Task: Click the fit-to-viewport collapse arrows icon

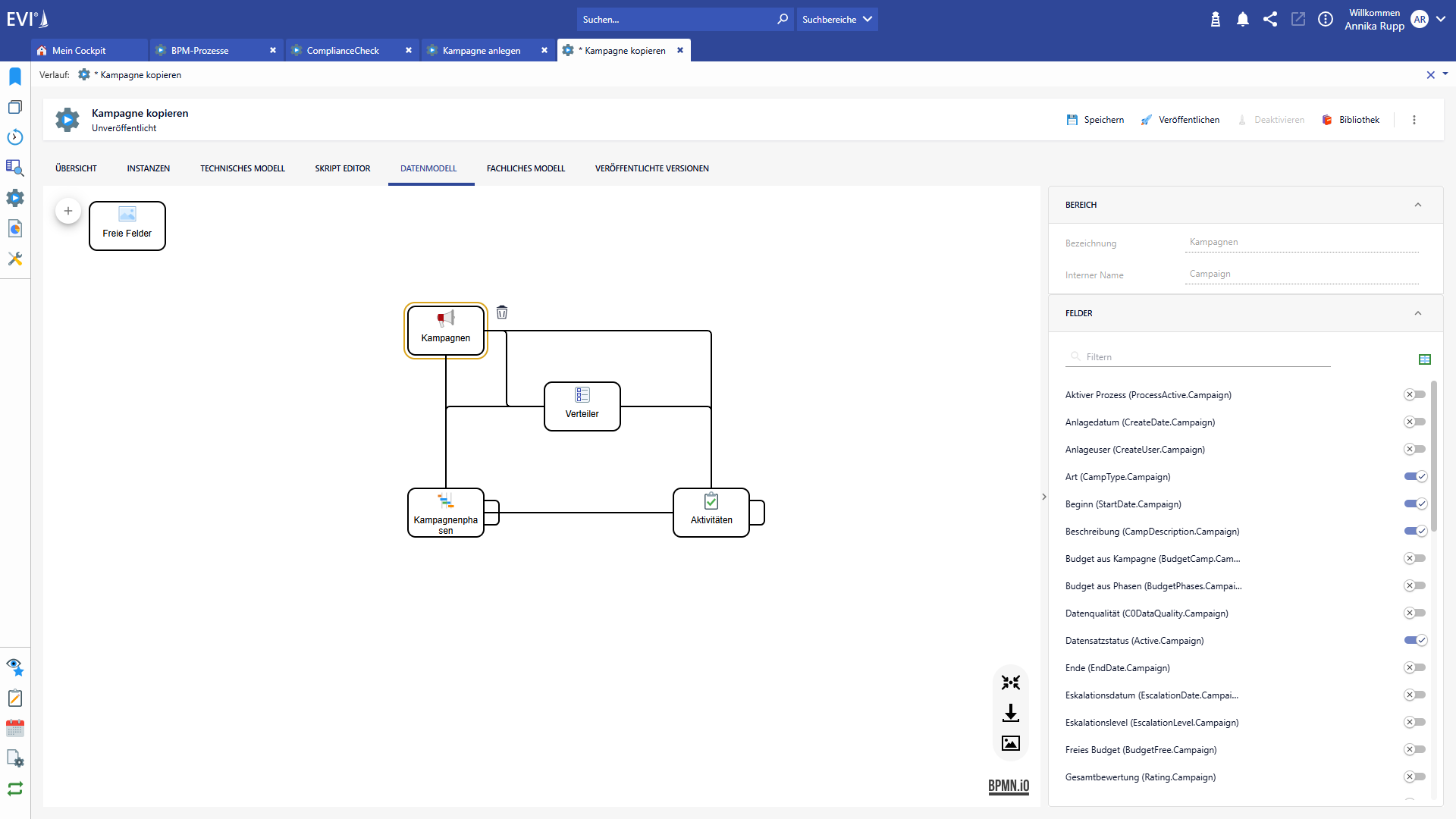Action: [1010, 682]
